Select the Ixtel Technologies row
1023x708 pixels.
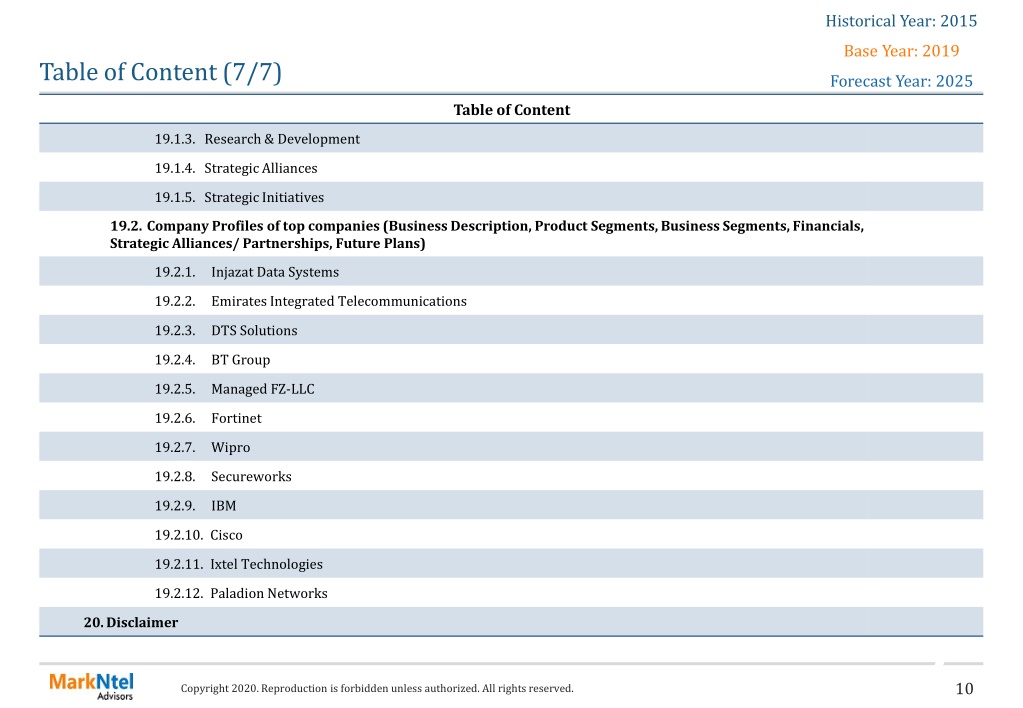(511, 564)
